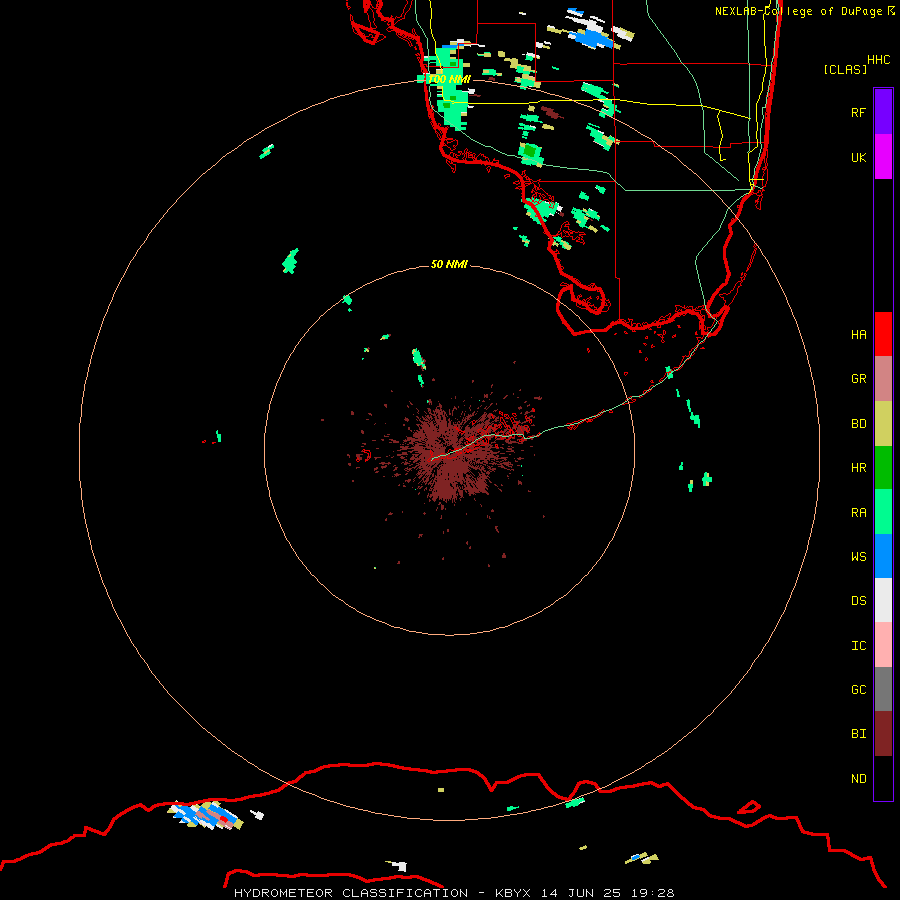Click the RF purple legend swatch
The height and width of the screenshot is (900, 900).
(883, 112)
